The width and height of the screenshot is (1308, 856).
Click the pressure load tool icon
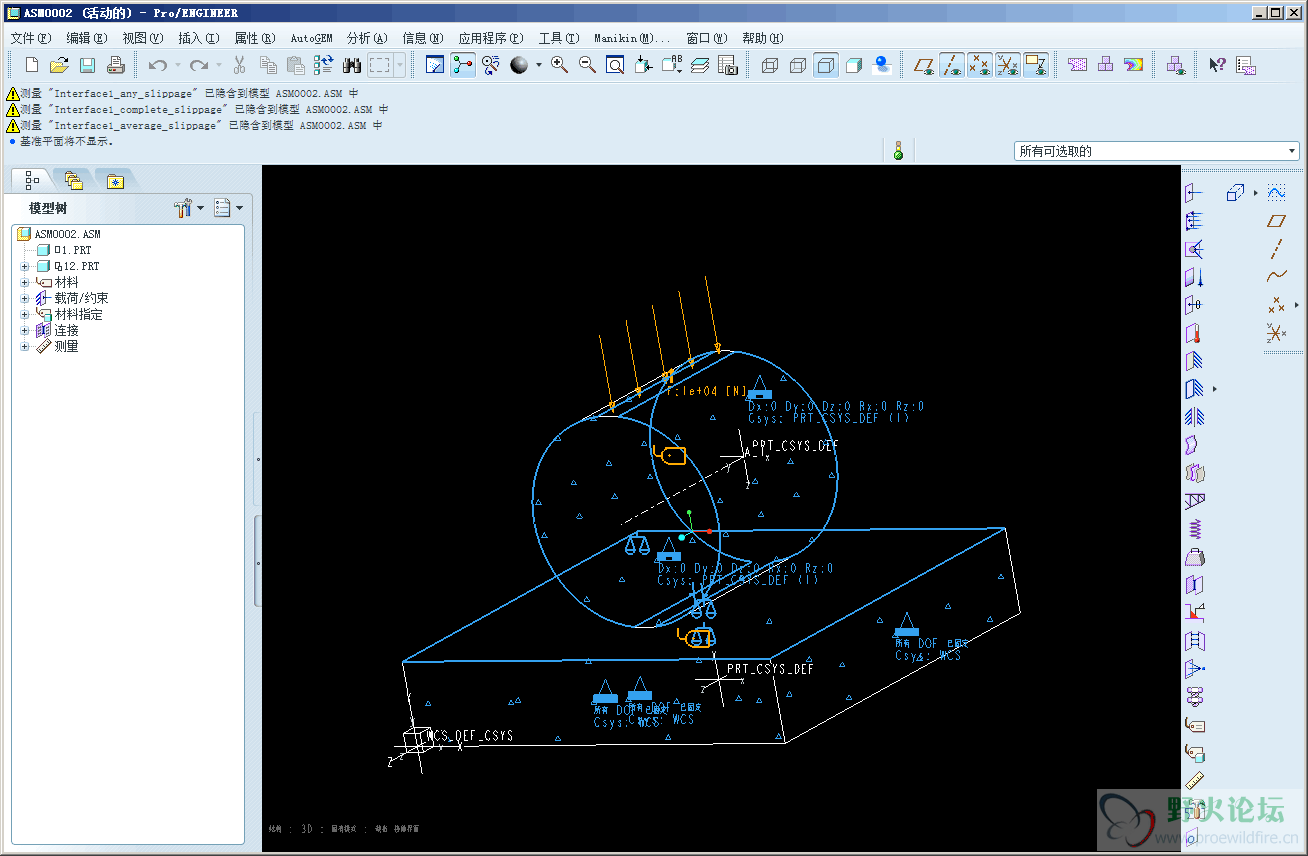click(1194, 221)
